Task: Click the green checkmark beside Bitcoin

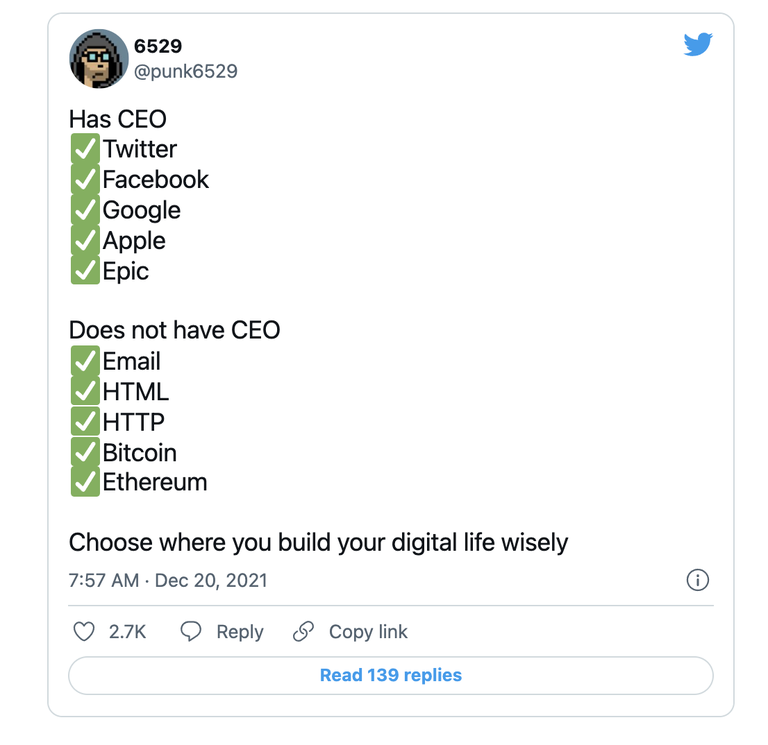Action: click(x=85, y=452)
